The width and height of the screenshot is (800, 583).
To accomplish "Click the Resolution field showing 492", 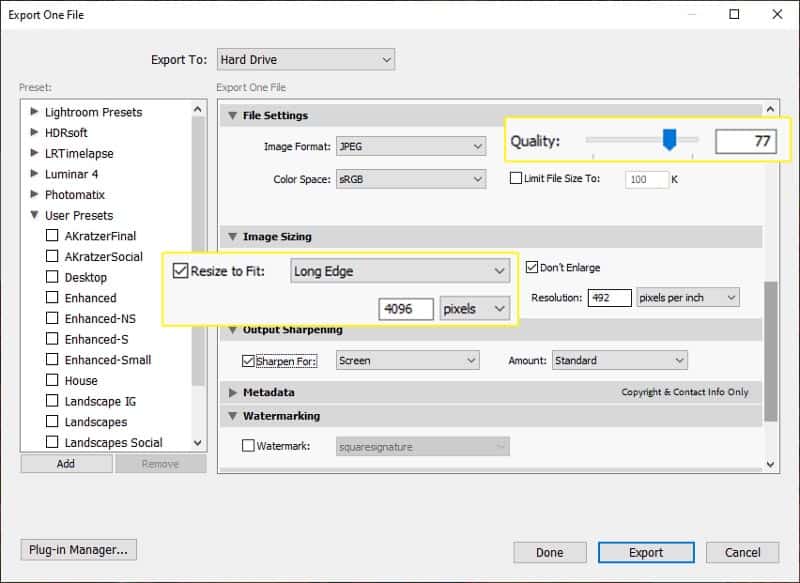I will pos(609,297).
